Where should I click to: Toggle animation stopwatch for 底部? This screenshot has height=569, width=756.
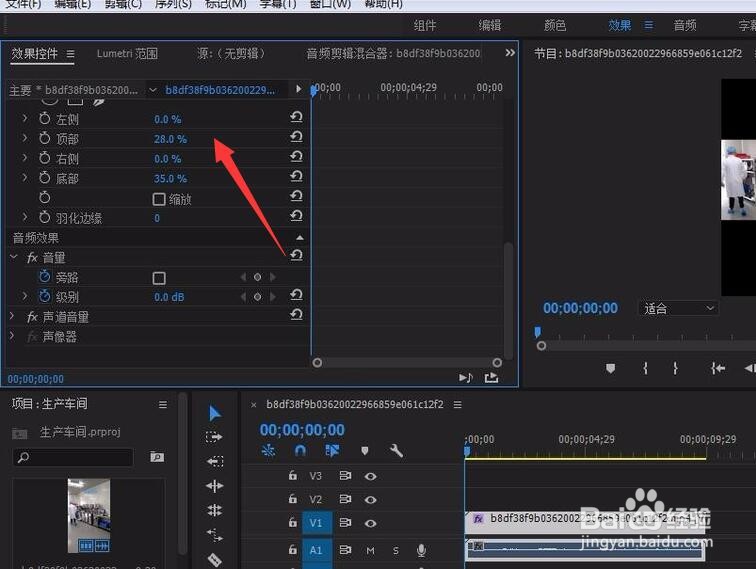point(44,177)
